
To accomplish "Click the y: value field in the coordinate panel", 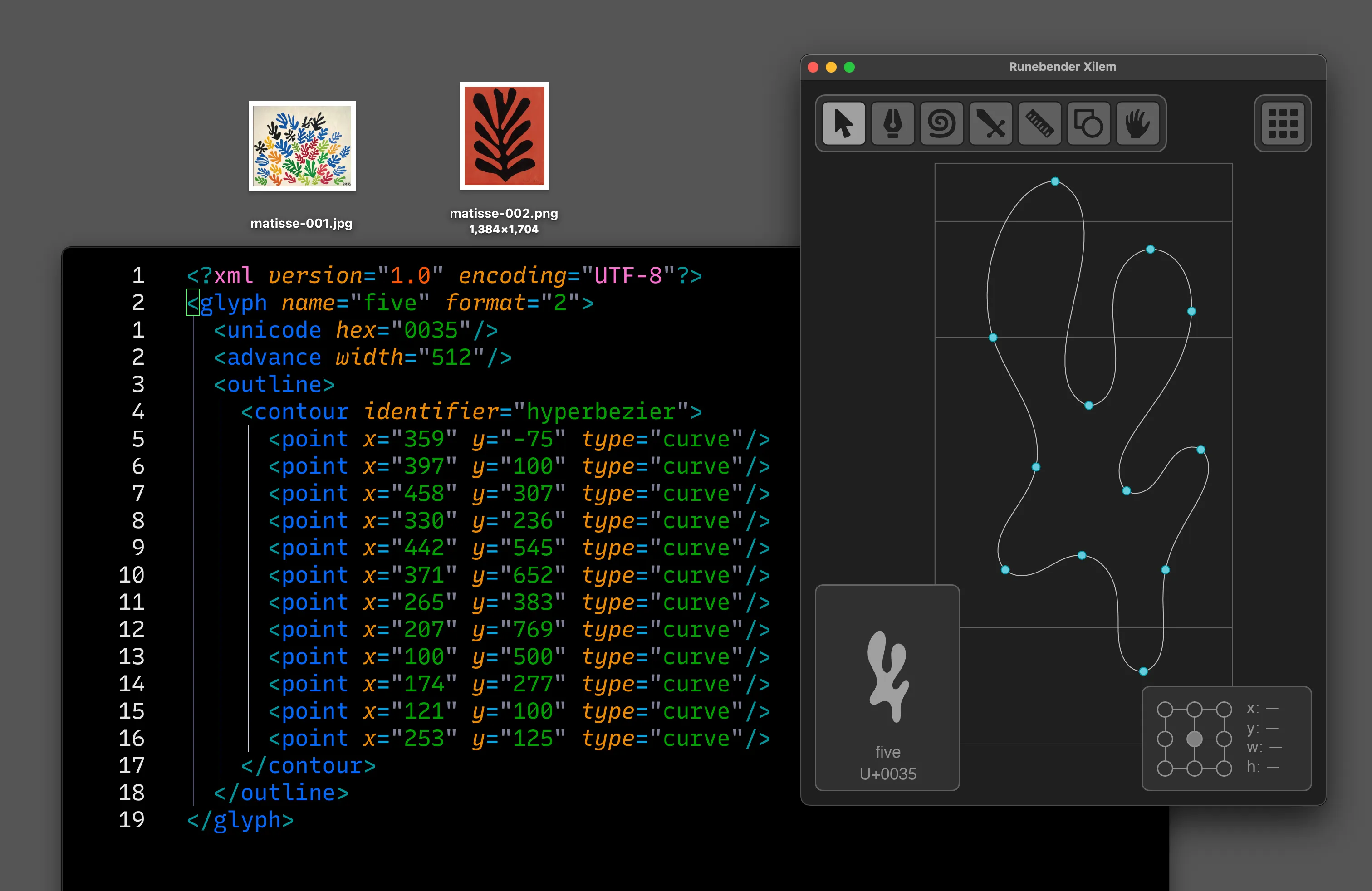I will 1263,728.
